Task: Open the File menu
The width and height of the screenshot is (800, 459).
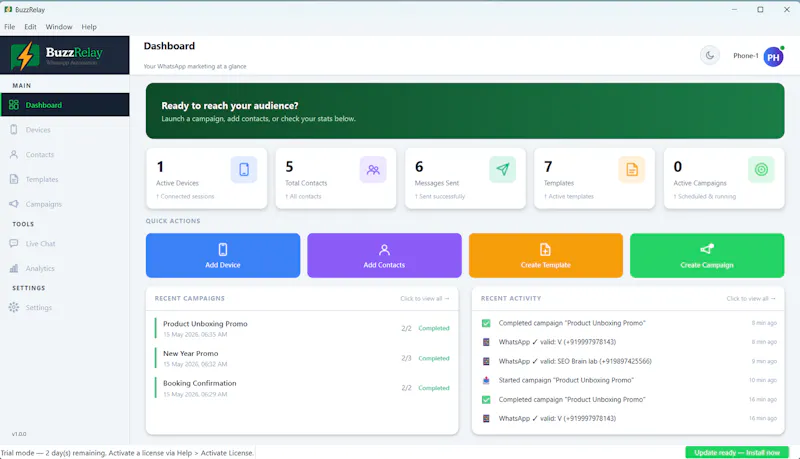Action: pyautogui.click(x=10, y=27)
